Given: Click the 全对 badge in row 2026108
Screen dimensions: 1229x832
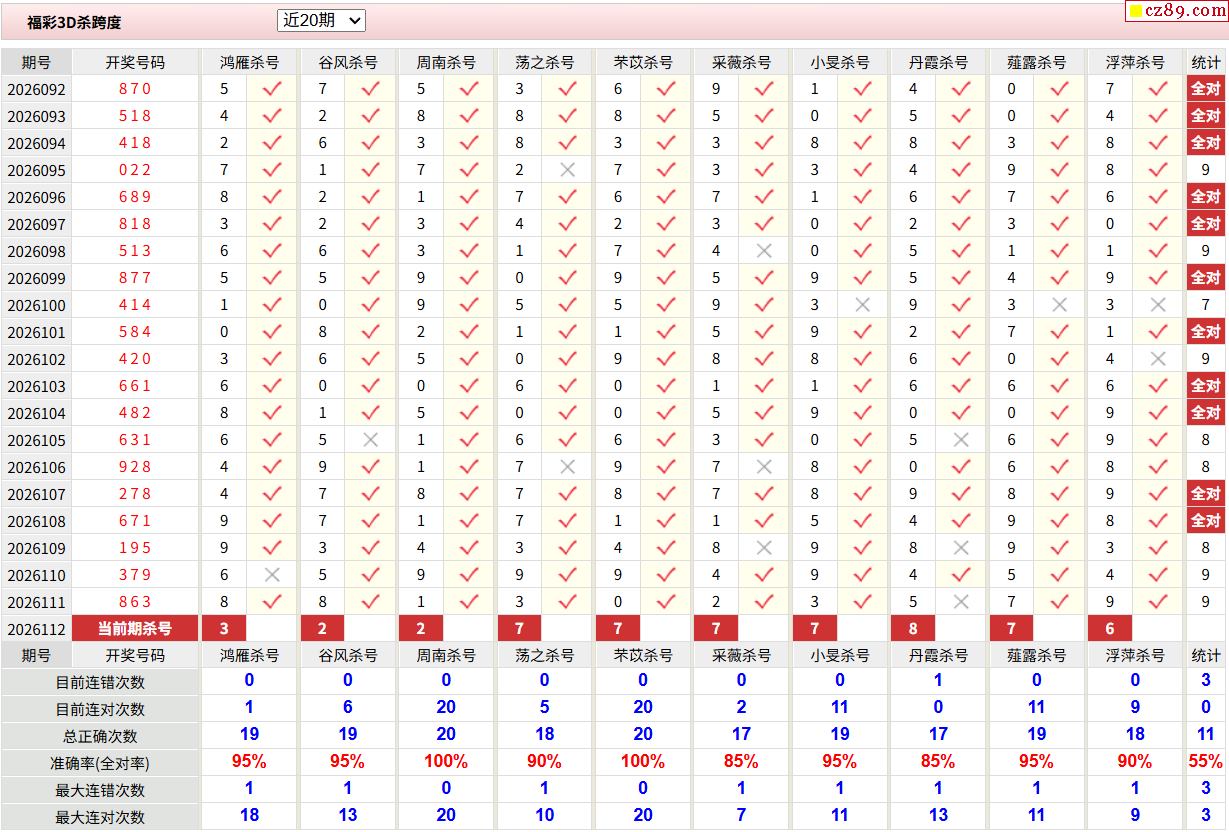Looking at the screenshot, I should click(1206, 521).
